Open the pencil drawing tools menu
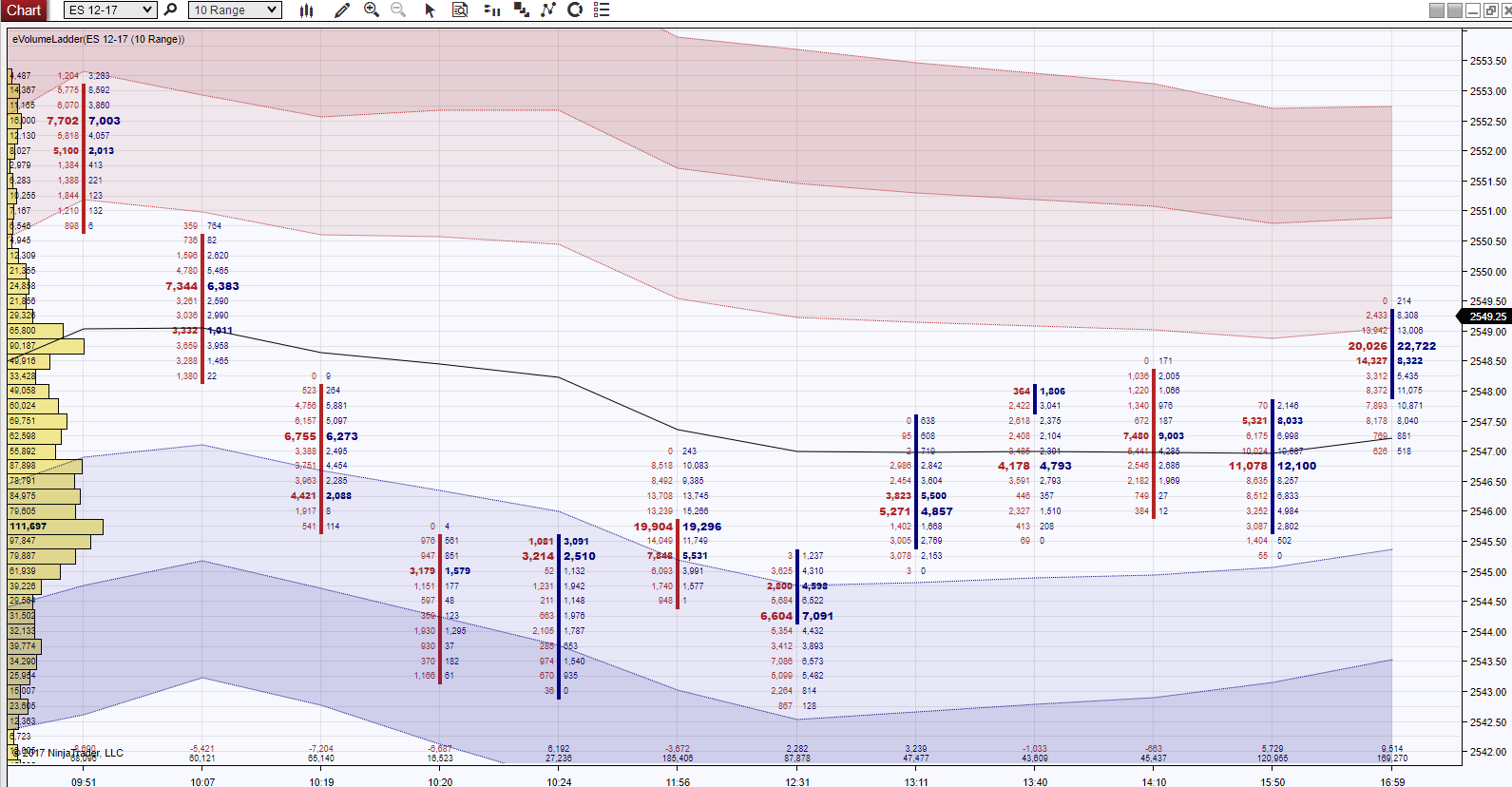1512x787 pixels. coord(342,10)
